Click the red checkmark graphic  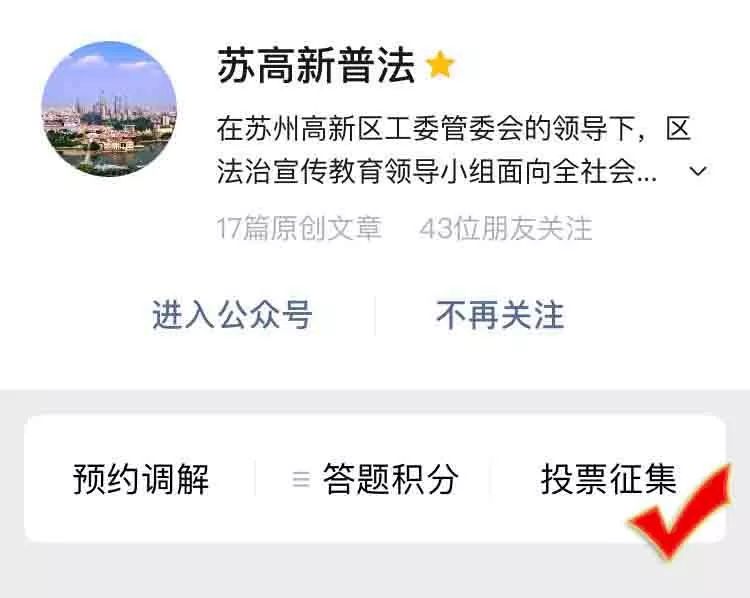click(679, 513)
